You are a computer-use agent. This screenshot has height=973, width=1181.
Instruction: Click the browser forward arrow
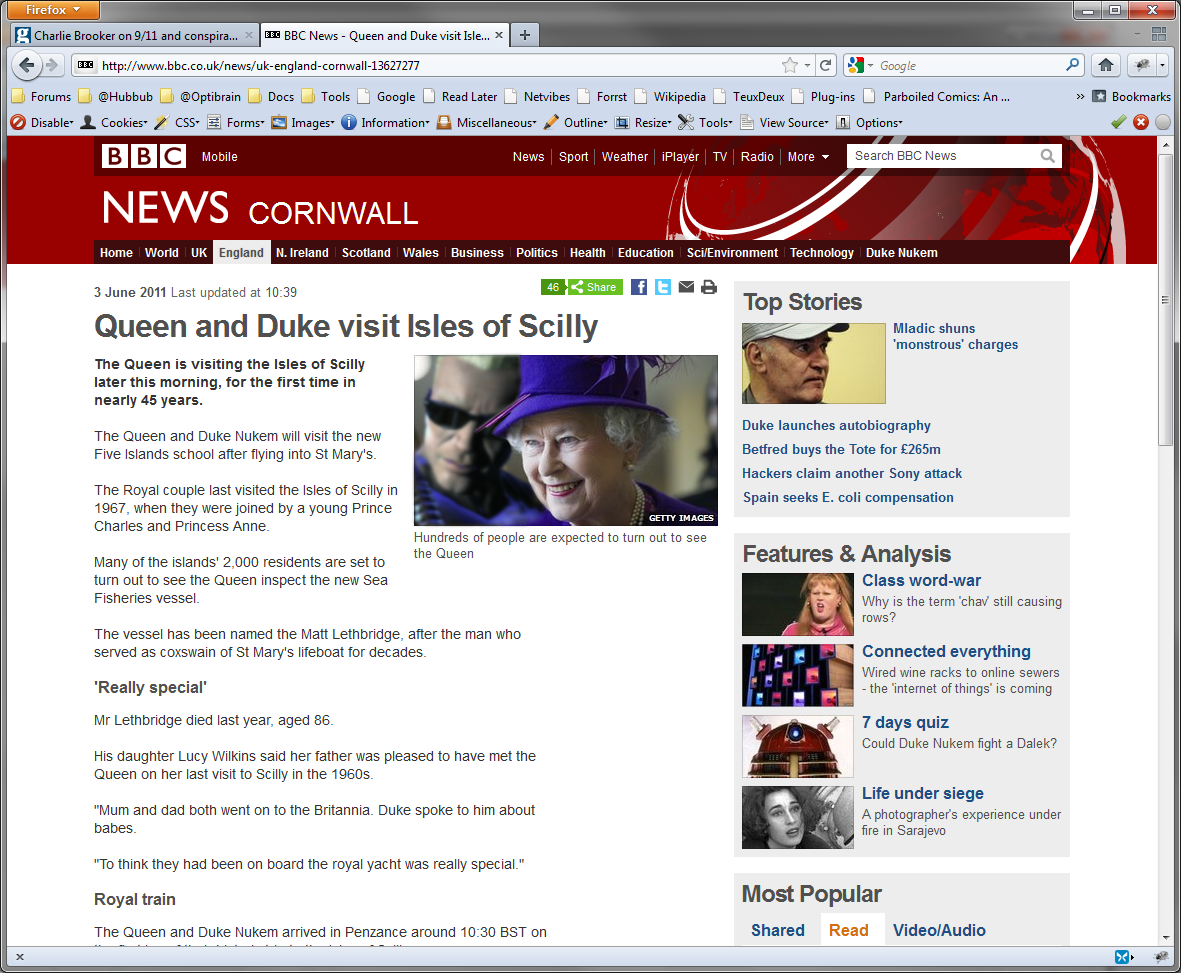[x=51, y=66]
